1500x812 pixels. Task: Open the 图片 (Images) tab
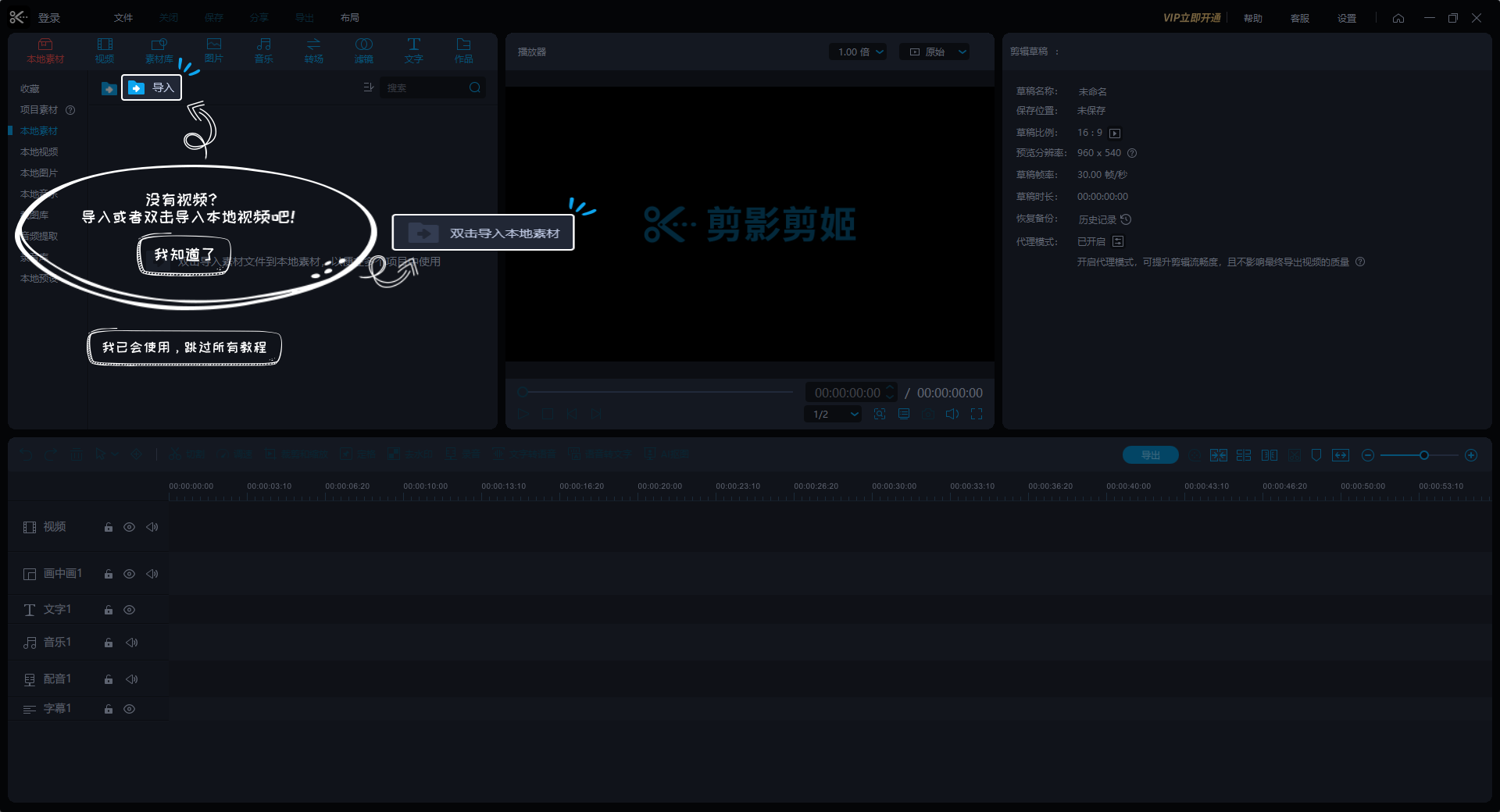214,51
